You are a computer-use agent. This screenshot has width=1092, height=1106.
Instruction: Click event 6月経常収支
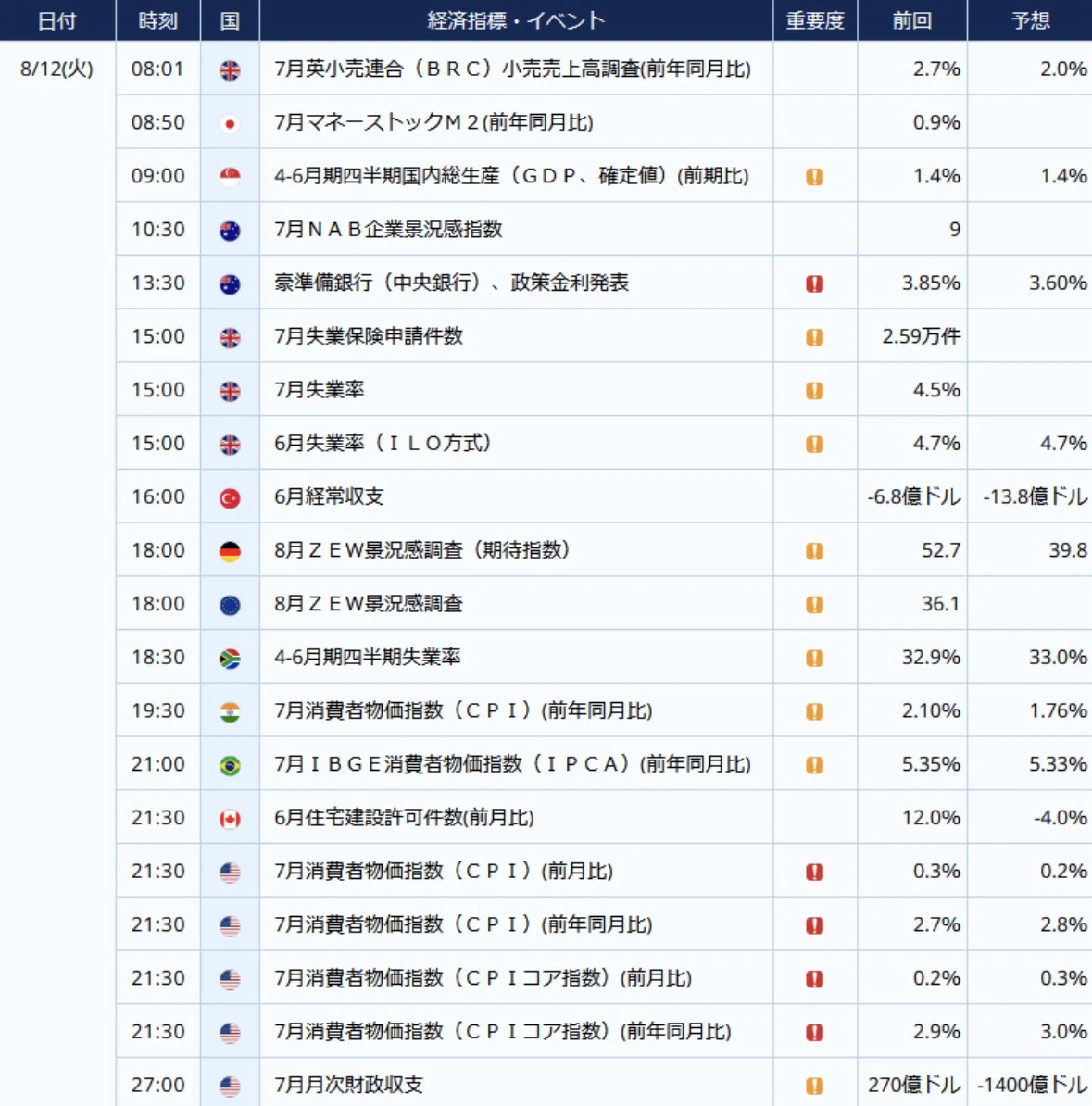click(329, 496)
